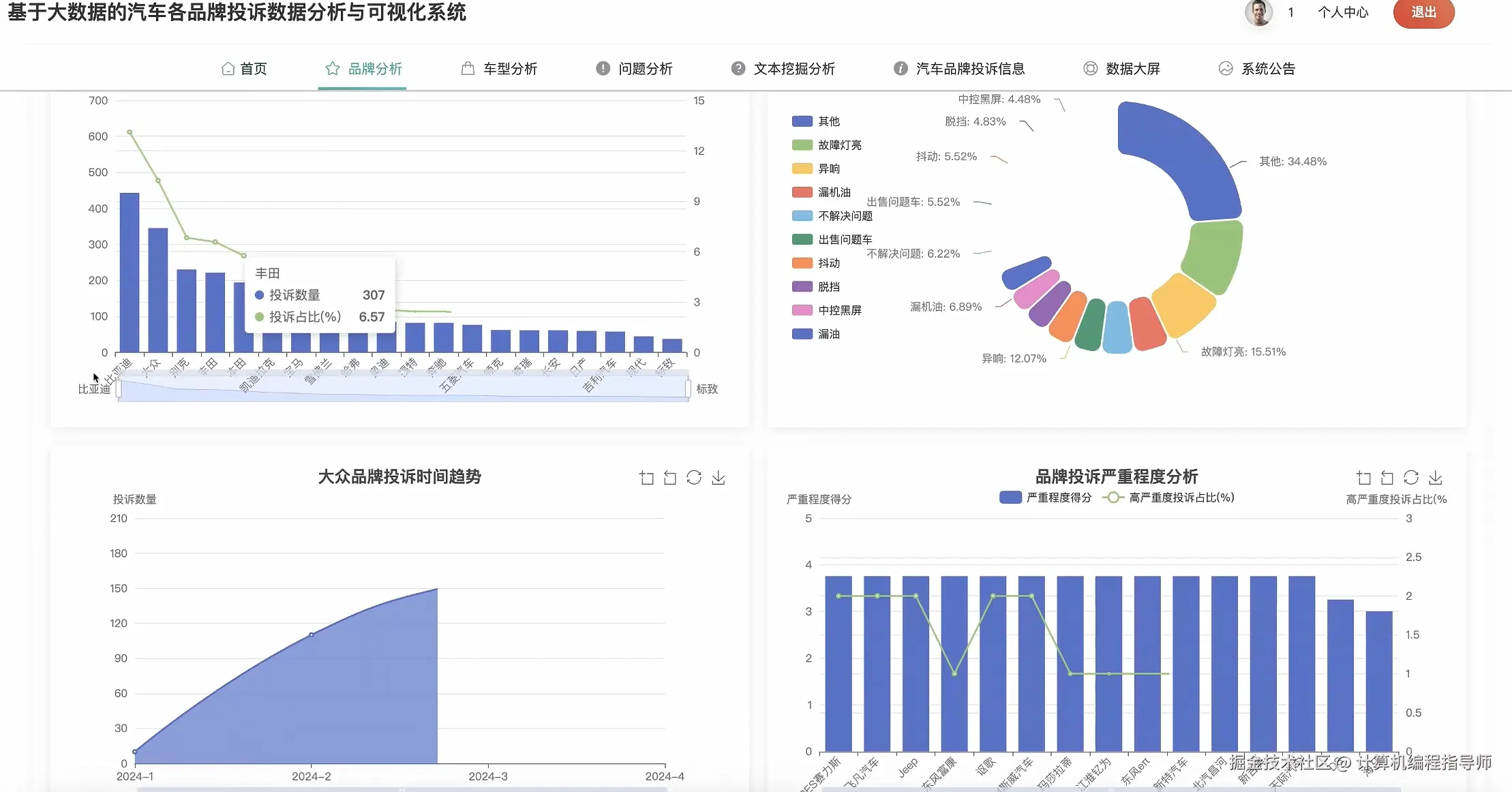The image size is (1512, 792).
Task: Click zoom reset icon in 品牌投诉严重程度分析 toolbox
Action: 1387,478
